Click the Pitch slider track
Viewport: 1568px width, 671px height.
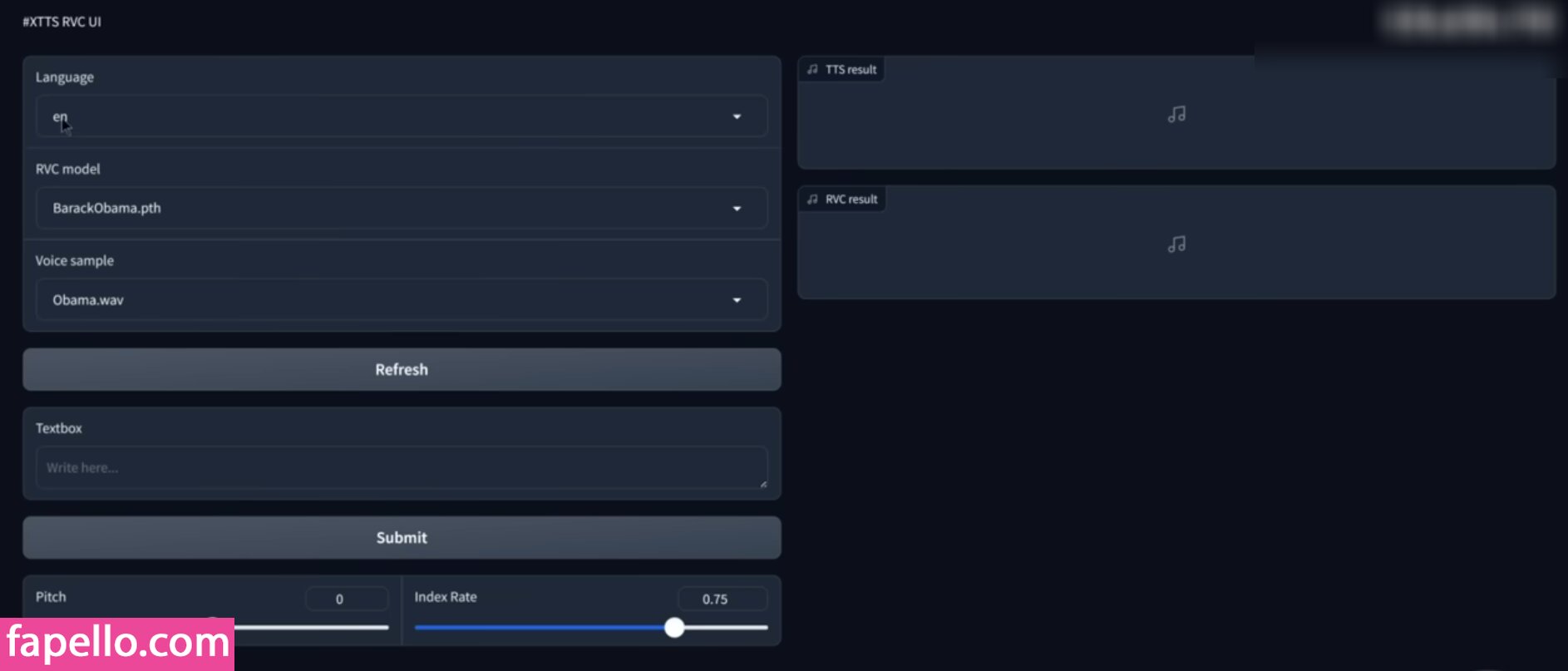coord(316,628)
